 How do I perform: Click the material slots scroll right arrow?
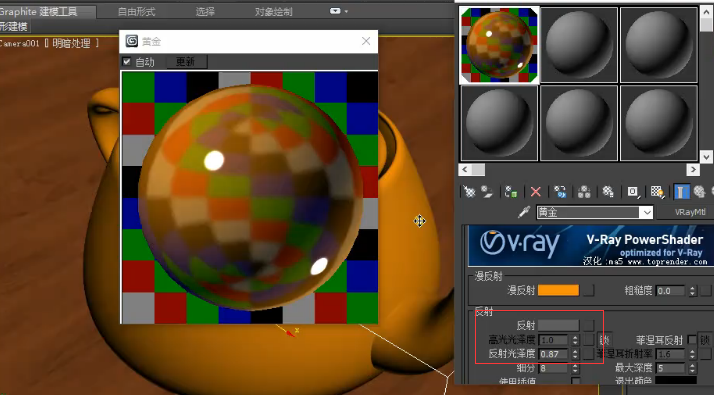693,169
